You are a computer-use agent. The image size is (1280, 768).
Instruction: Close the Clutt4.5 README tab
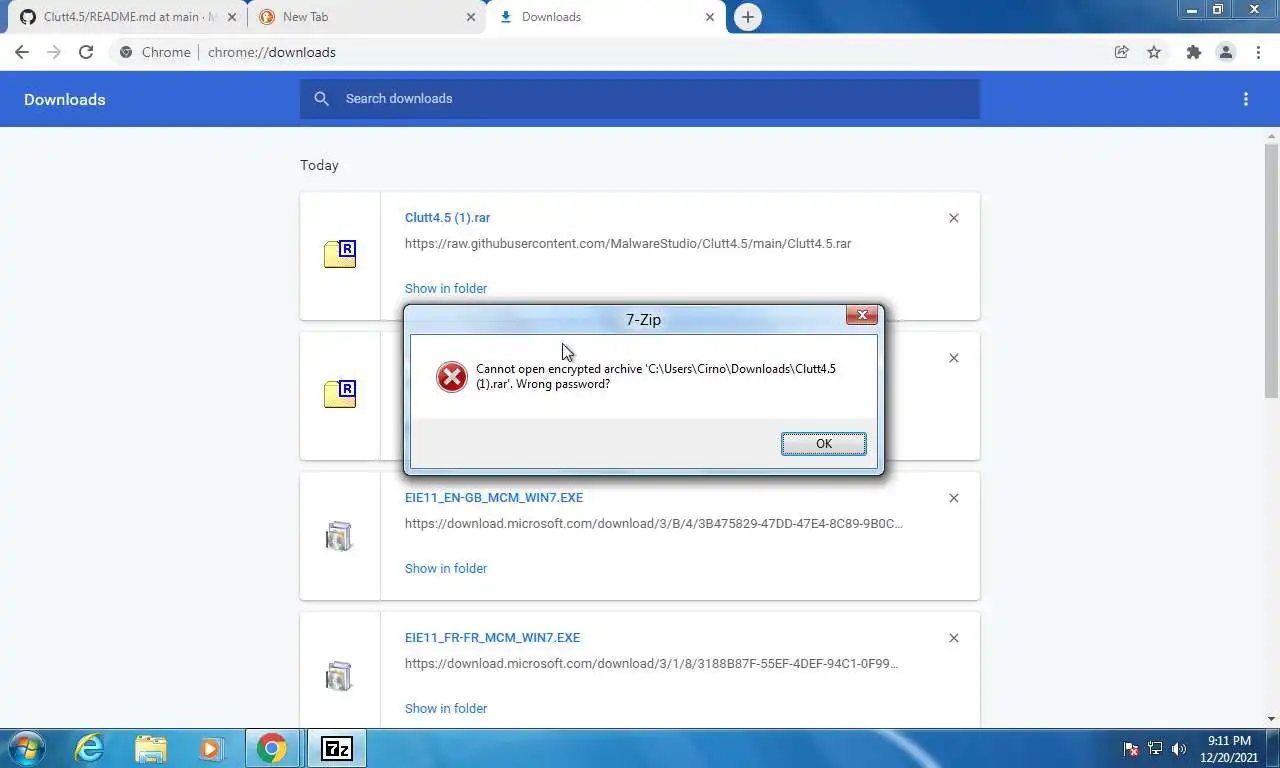point(233,17)
